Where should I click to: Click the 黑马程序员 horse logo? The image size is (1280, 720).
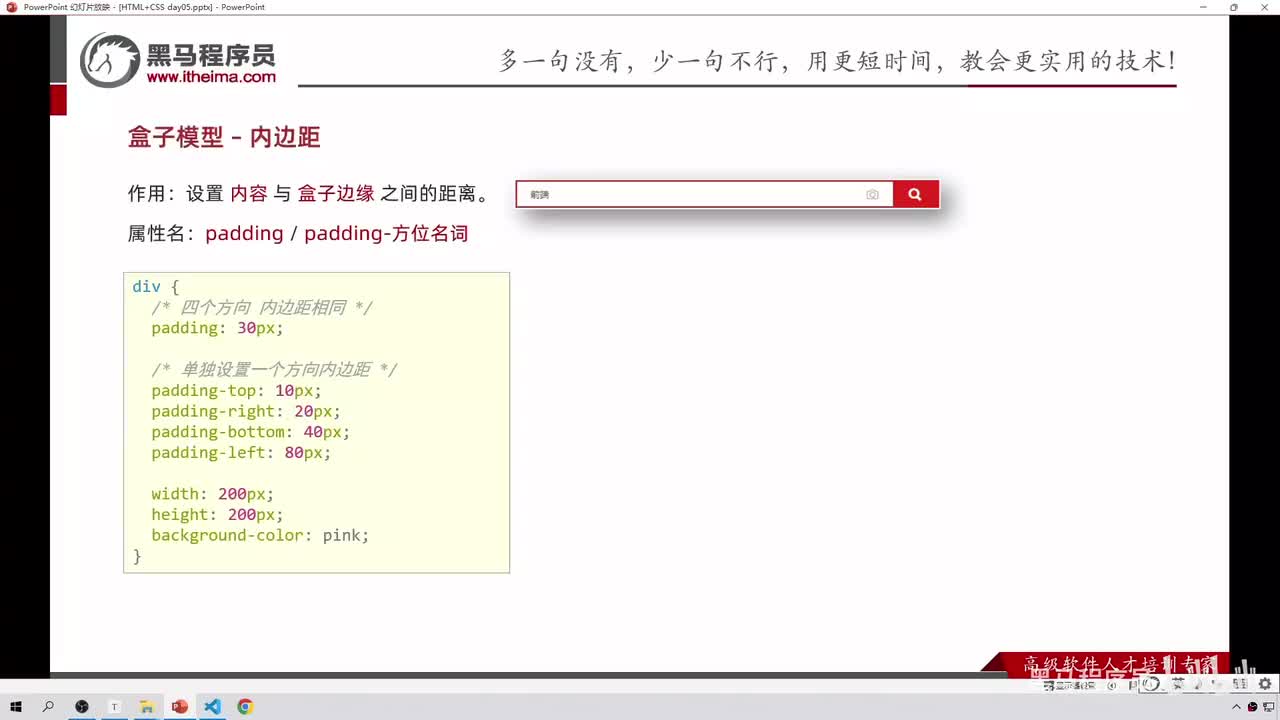pos(110,61)
